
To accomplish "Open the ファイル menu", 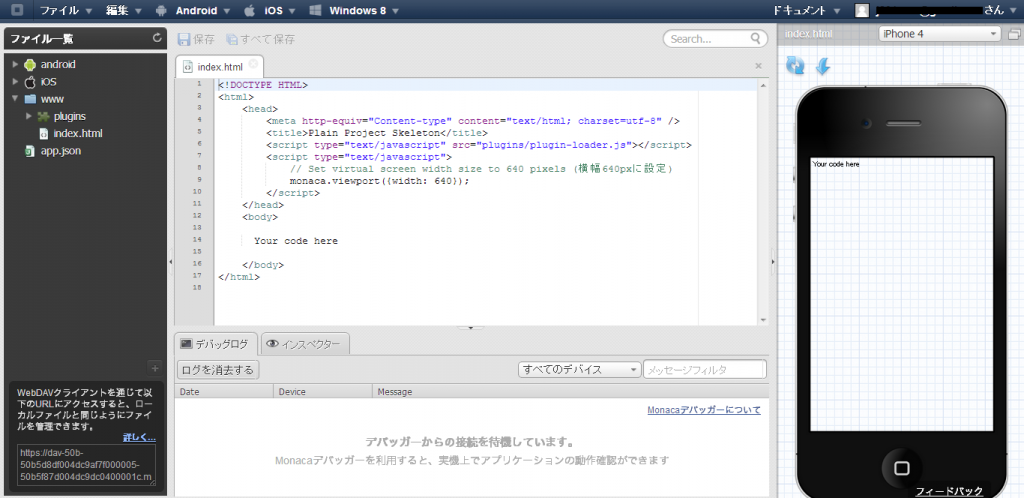I will pos(66,10).
